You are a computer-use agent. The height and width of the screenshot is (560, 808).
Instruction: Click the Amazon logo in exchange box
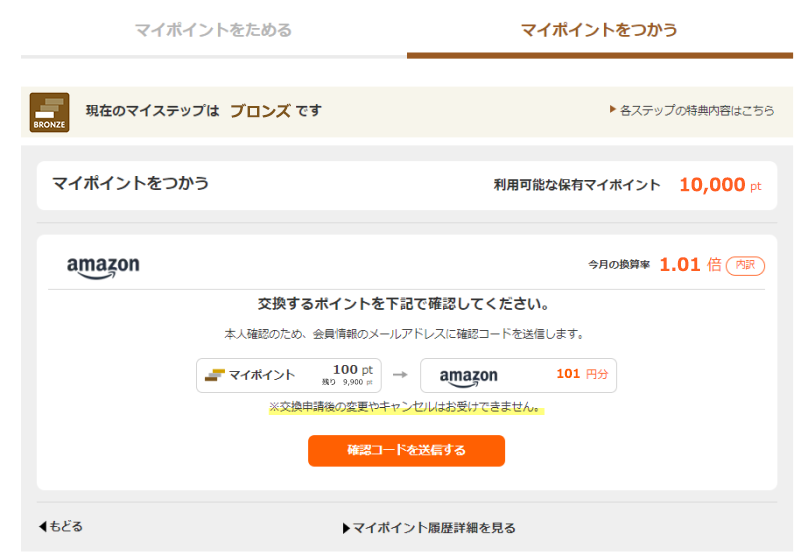(x=468, y=377)
